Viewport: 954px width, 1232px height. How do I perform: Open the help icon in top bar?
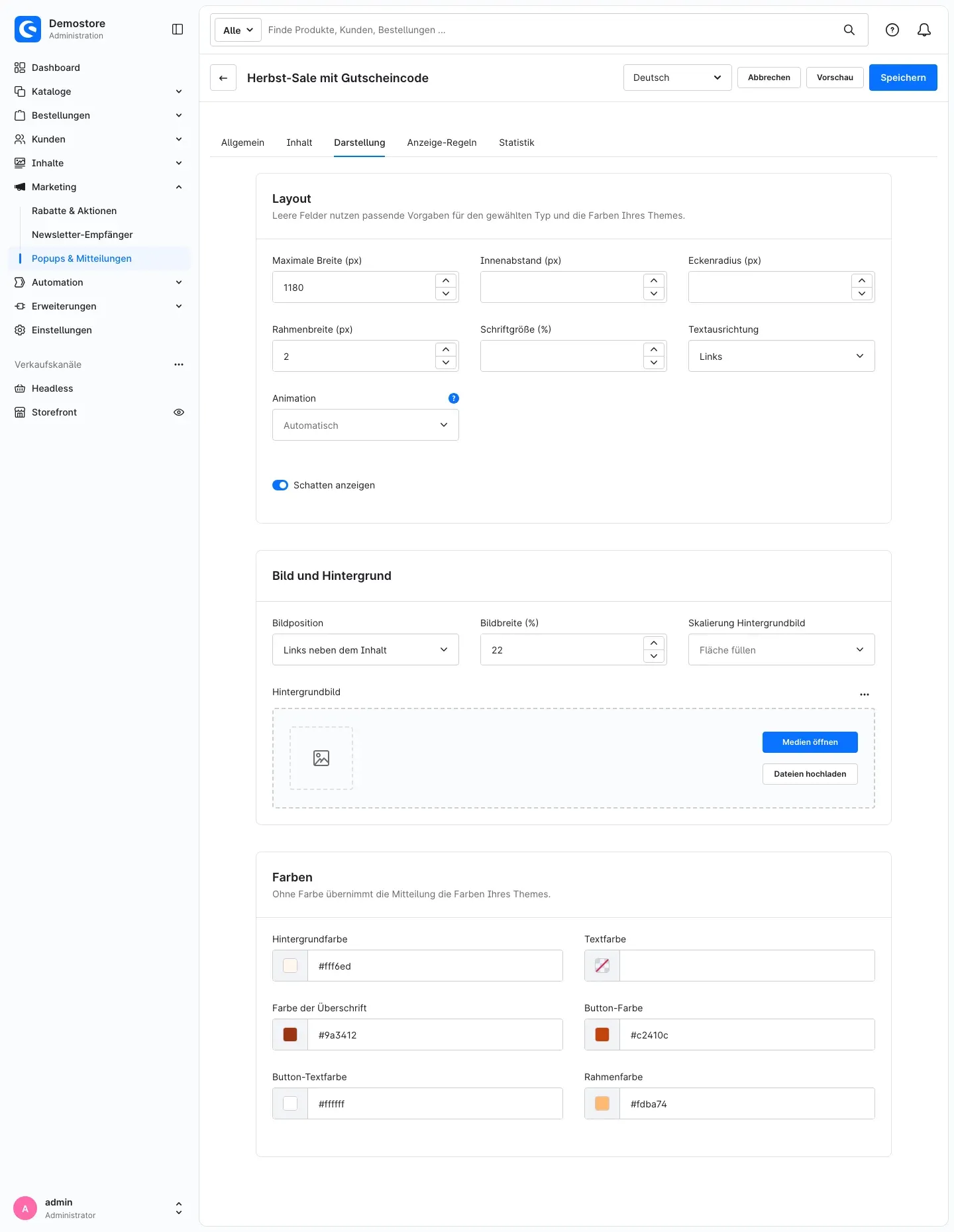click(892, 30)
